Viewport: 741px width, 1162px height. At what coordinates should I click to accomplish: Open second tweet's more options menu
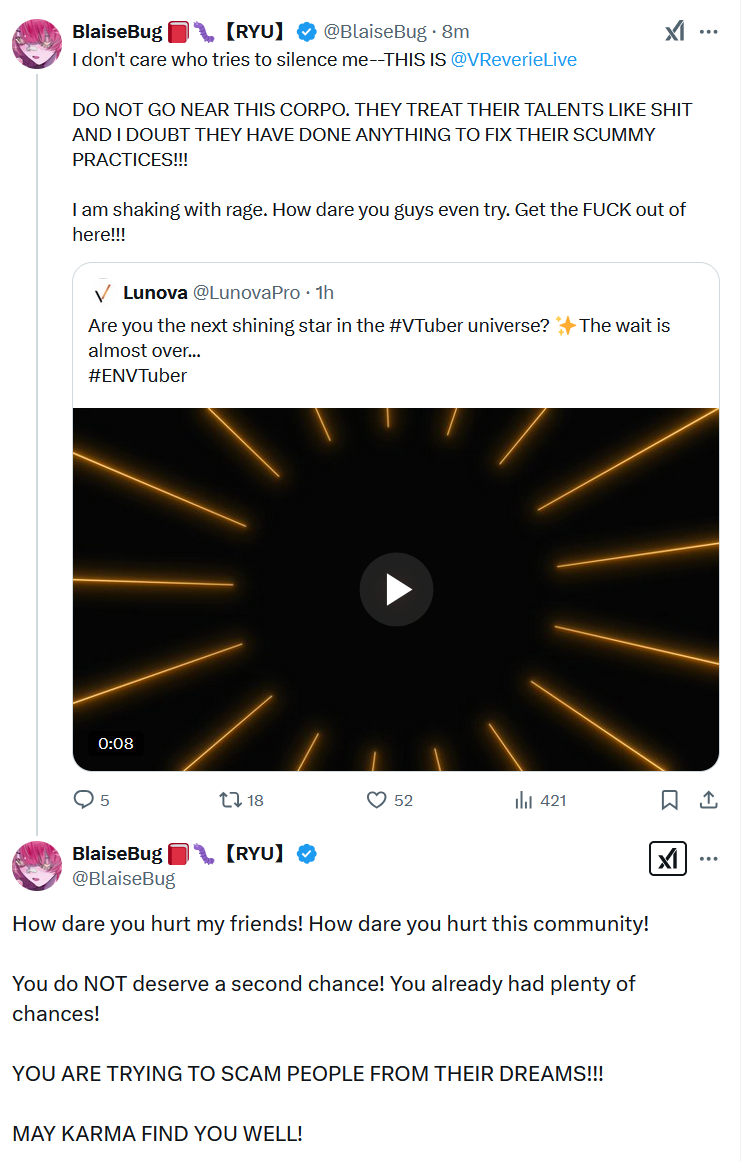(709, 858)
